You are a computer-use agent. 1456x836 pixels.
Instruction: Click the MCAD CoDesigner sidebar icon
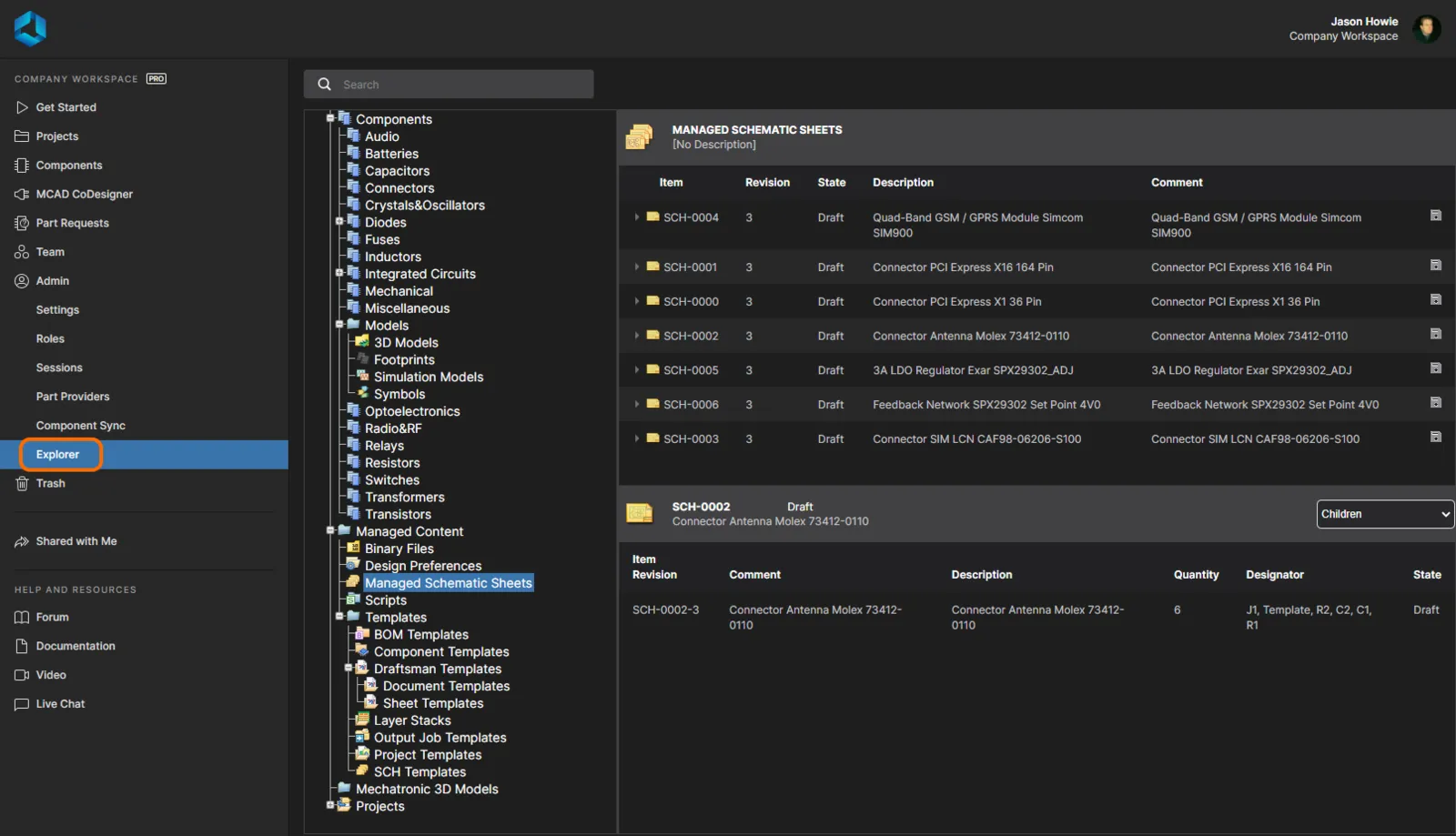22,195
